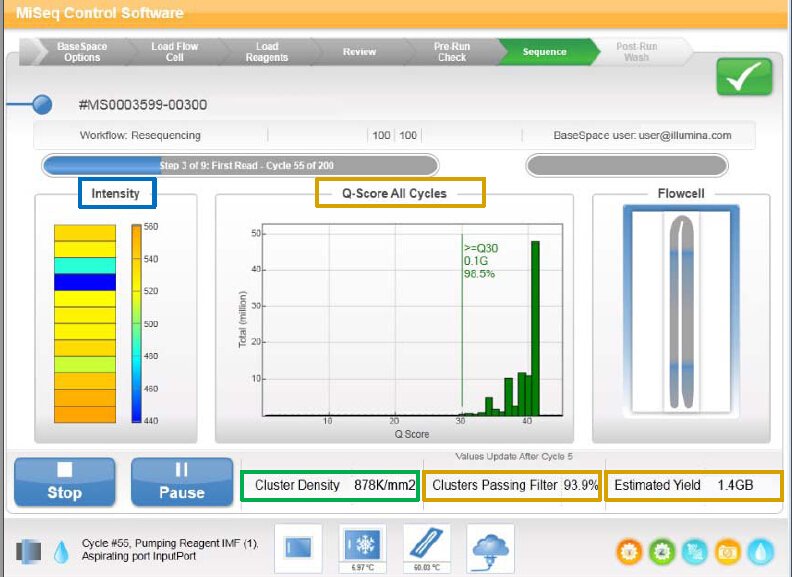Go to the Load Reagents step
This screenshot has width=792, height=577.
[x=267, y=52]
